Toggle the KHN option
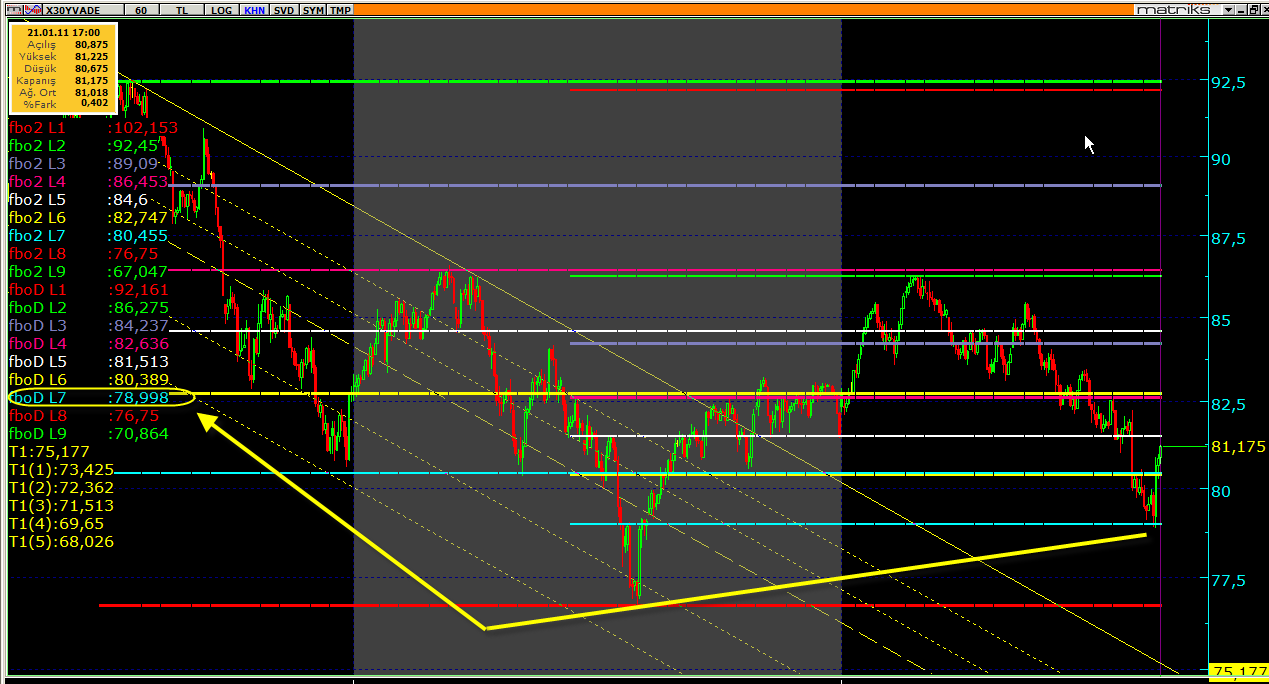1269x684 pixels. [x=254, y=9]
